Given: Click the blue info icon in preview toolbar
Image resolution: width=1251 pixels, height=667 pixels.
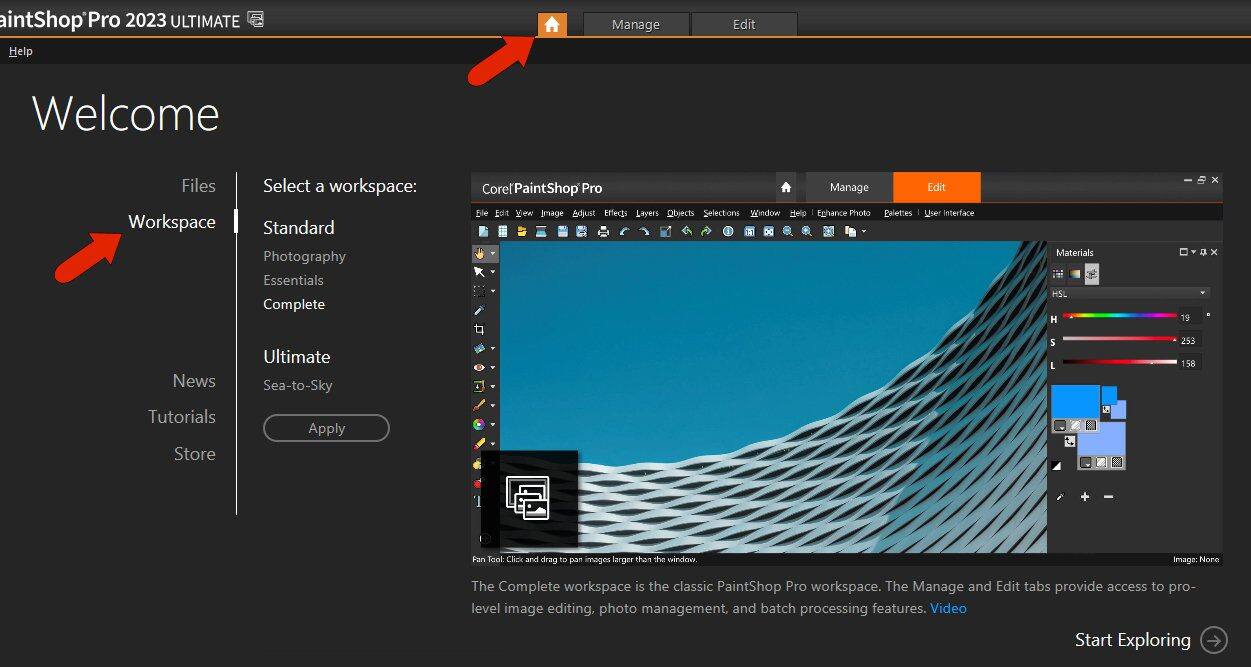Looking at the screenshot, I should [x=728, y=231].
